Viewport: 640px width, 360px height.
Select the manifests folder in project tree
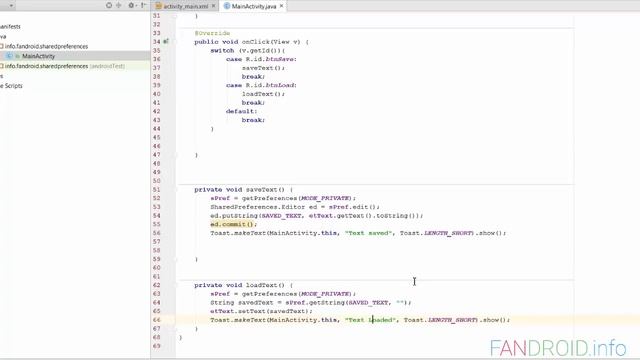10,27
